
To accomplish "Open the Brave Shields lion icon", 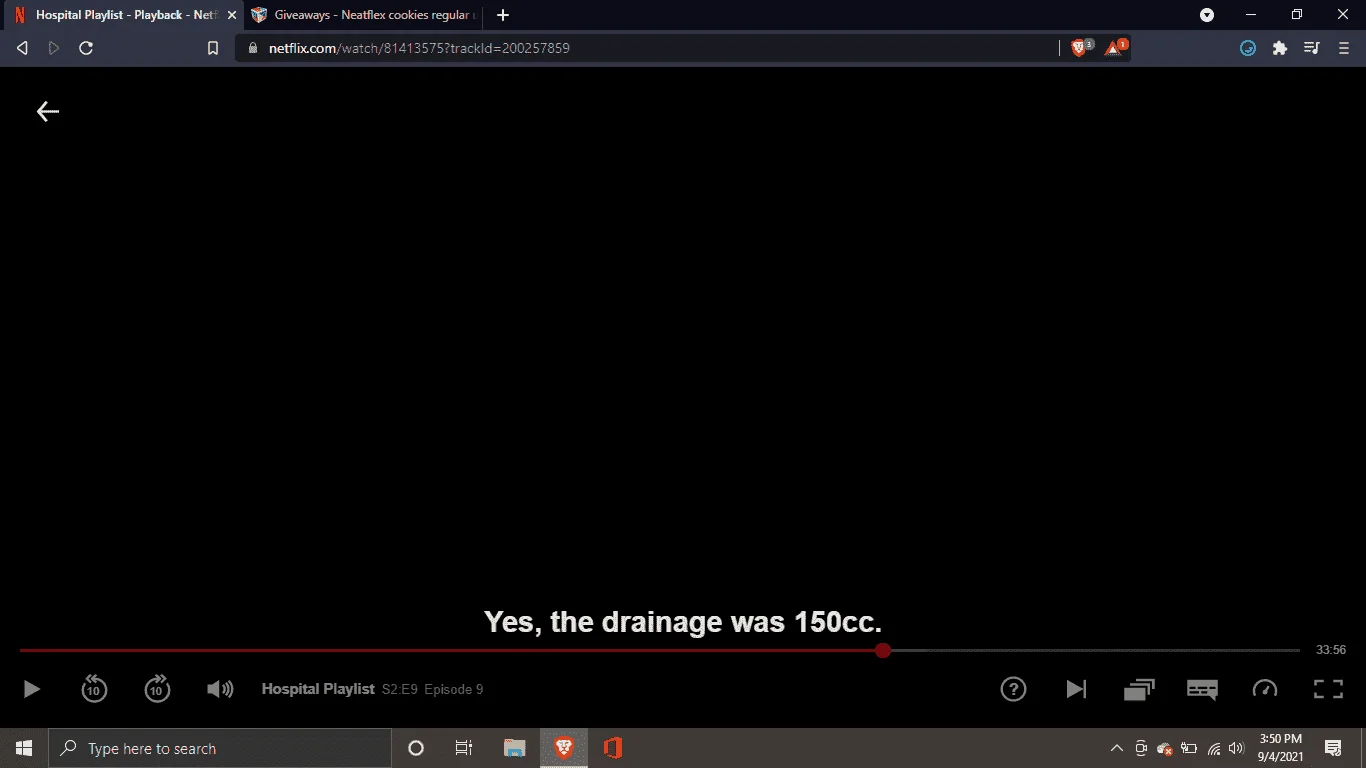I will [x=1081, y=47].
